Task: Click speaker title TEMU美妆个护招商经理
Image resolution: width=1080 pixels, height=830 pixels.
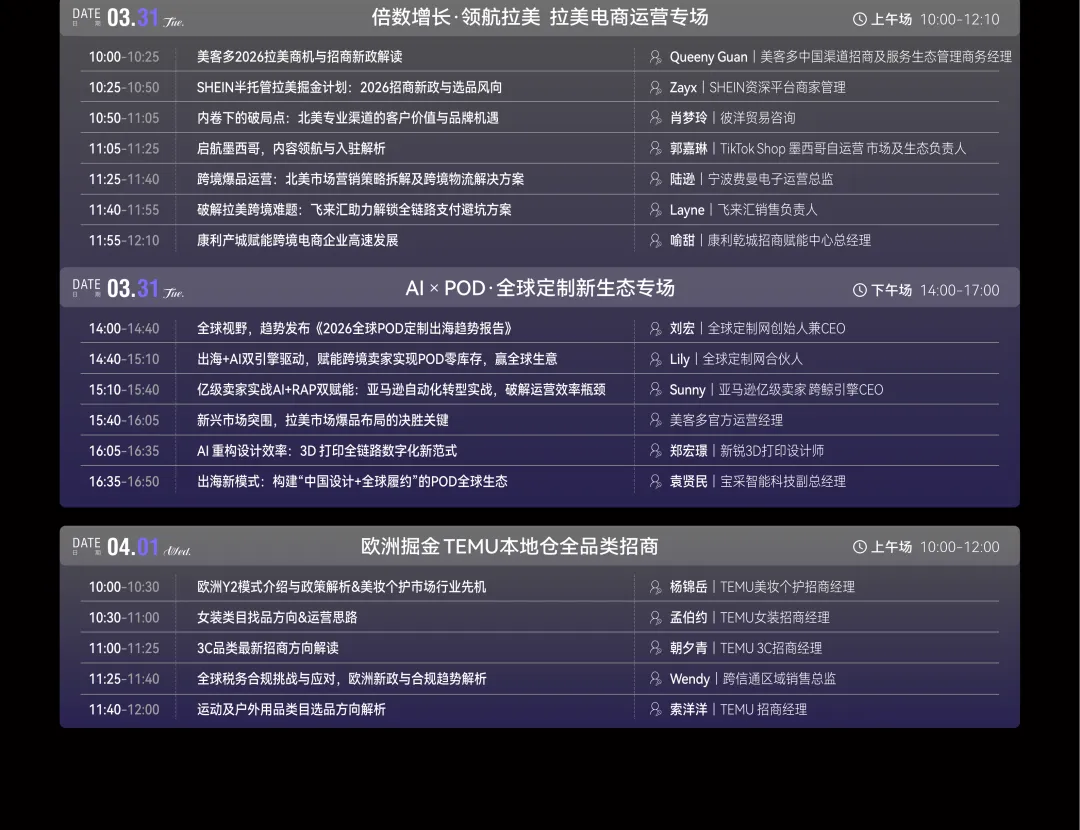Action: 787,587
